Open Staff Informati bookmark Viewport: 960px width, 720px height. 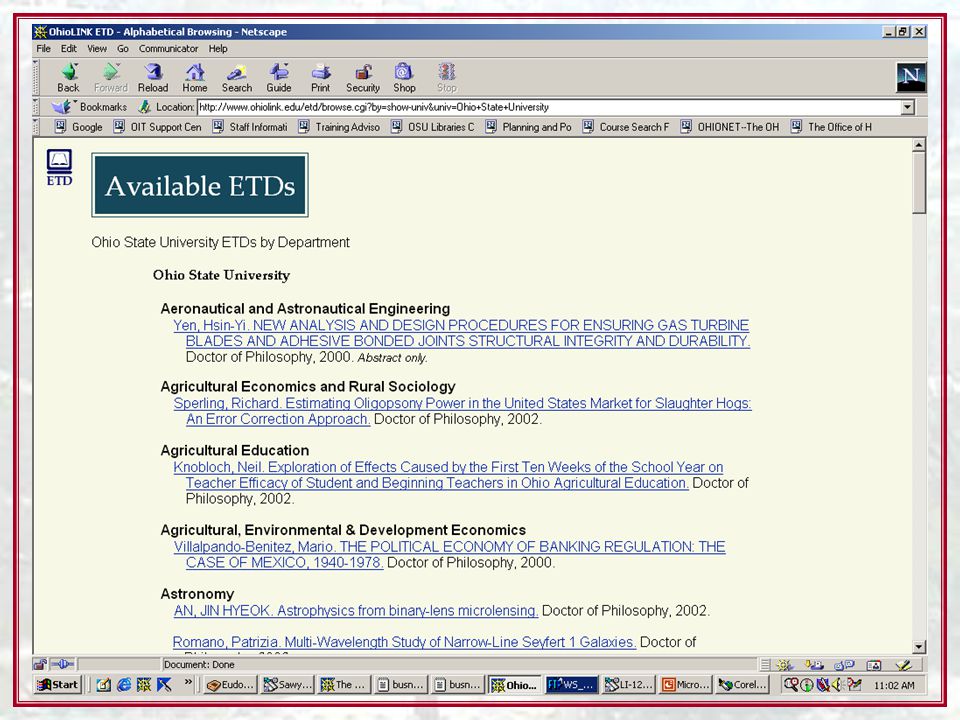pyautogui.click(x=250, y=127)
